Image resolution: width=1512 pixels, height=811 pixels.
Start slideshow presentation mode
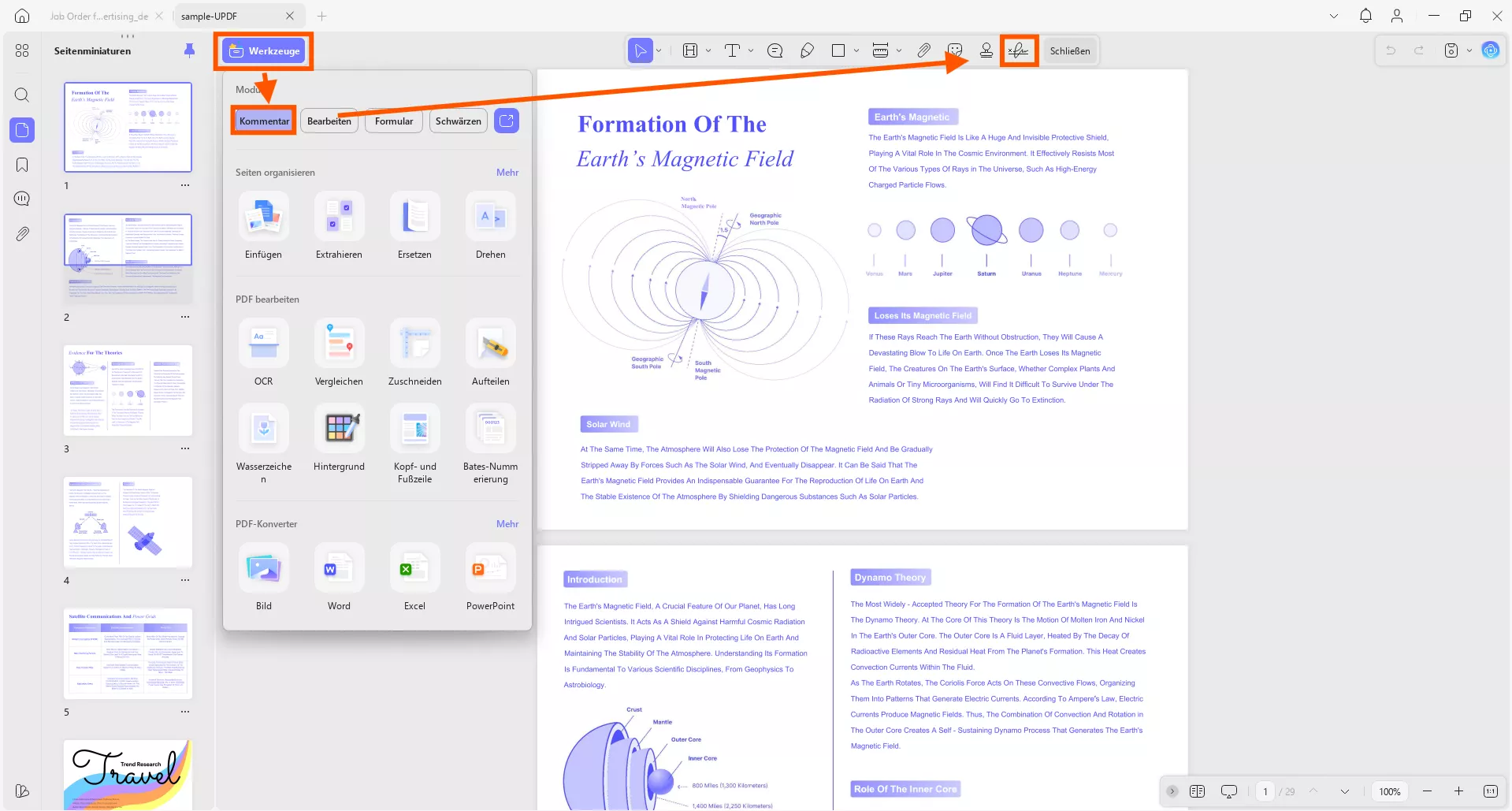pos(1228,791)
